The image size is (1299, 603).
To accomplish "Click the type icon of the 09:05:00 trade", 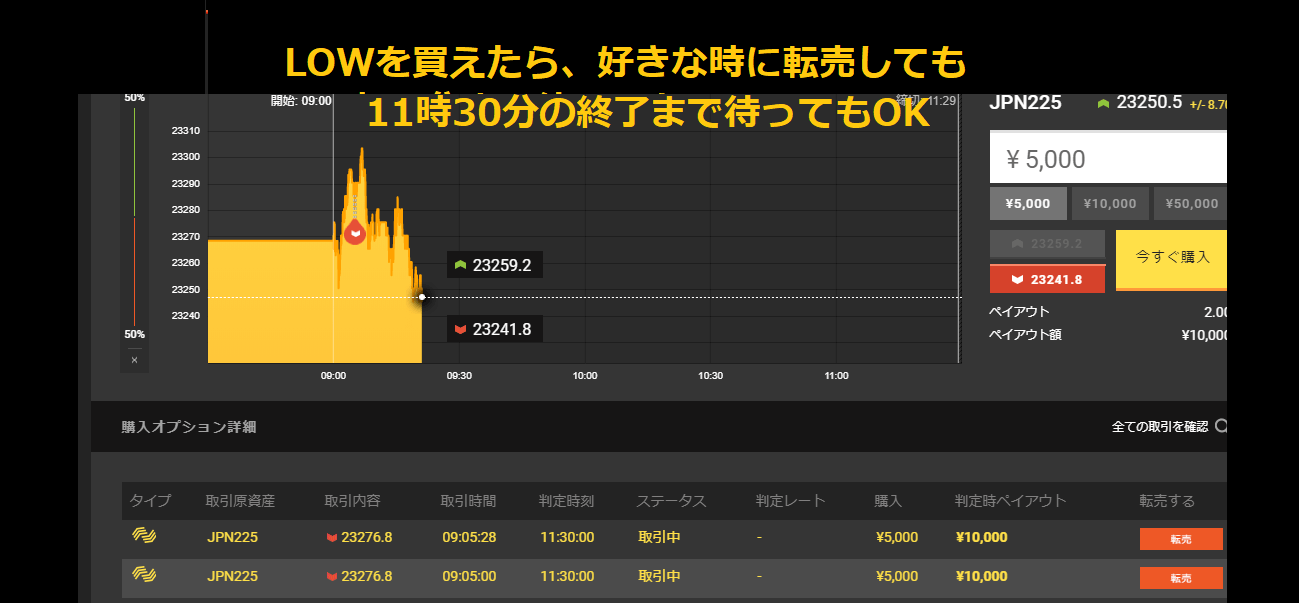I will pos(144,575).
